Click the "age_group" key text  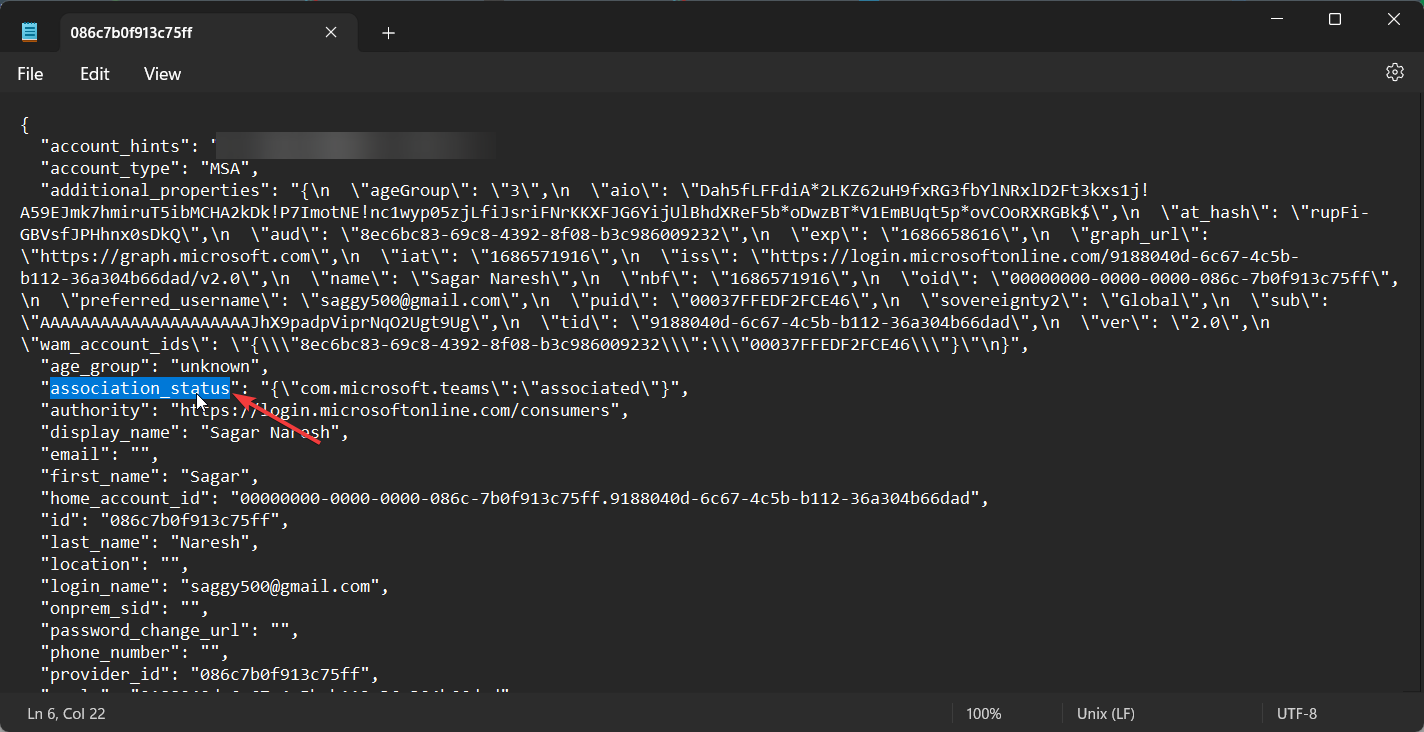tap(95, 366)
